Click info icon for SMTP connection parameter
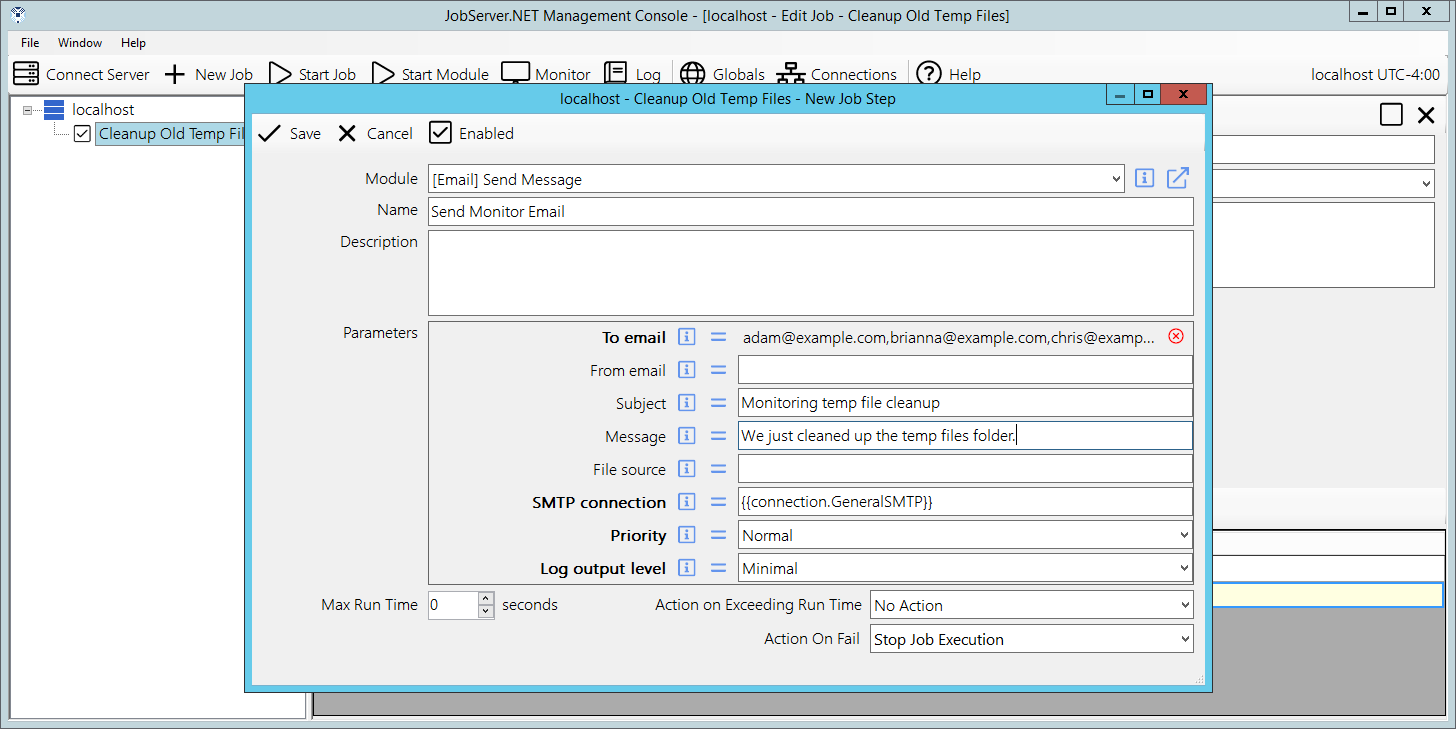Viewport: 1456px width, 729px height. tap(686, 502)
